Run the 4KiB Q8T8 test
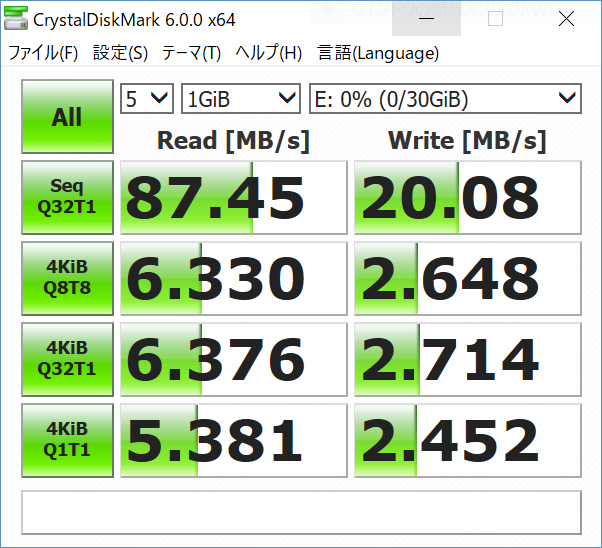 click(67, 278)
